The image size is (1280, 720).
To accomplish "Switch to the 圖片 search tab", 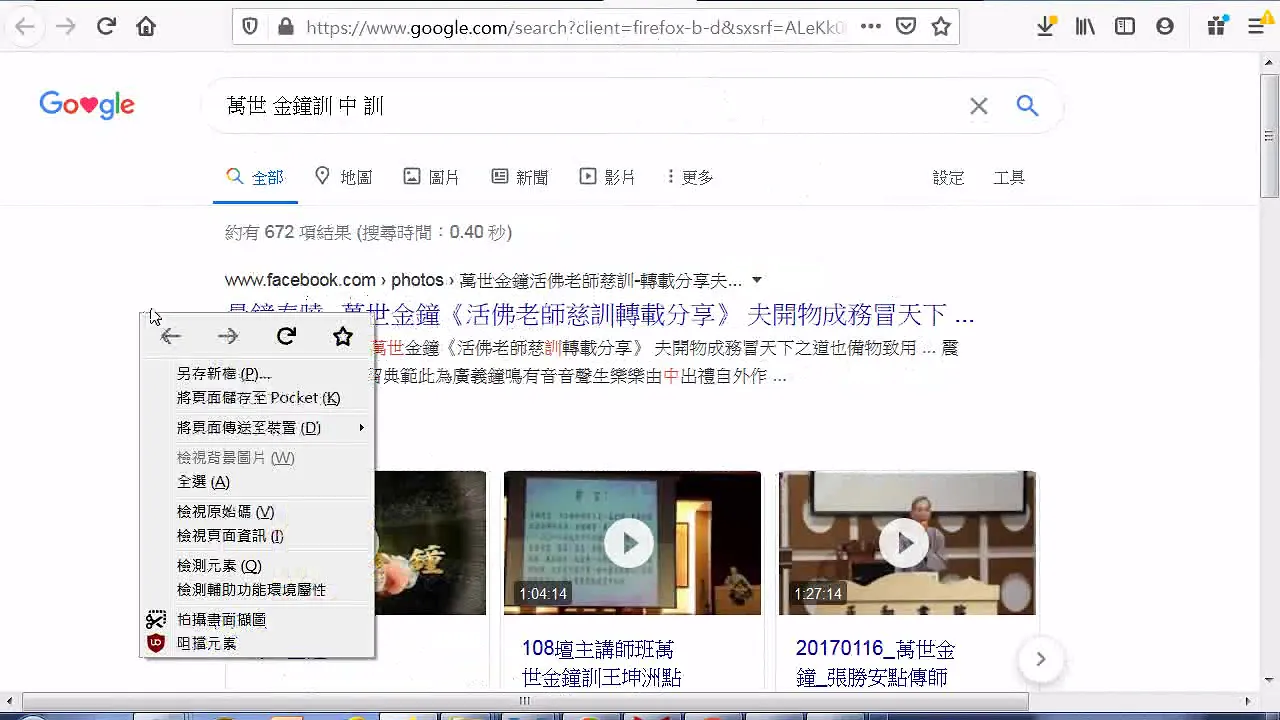I will 431,177.
